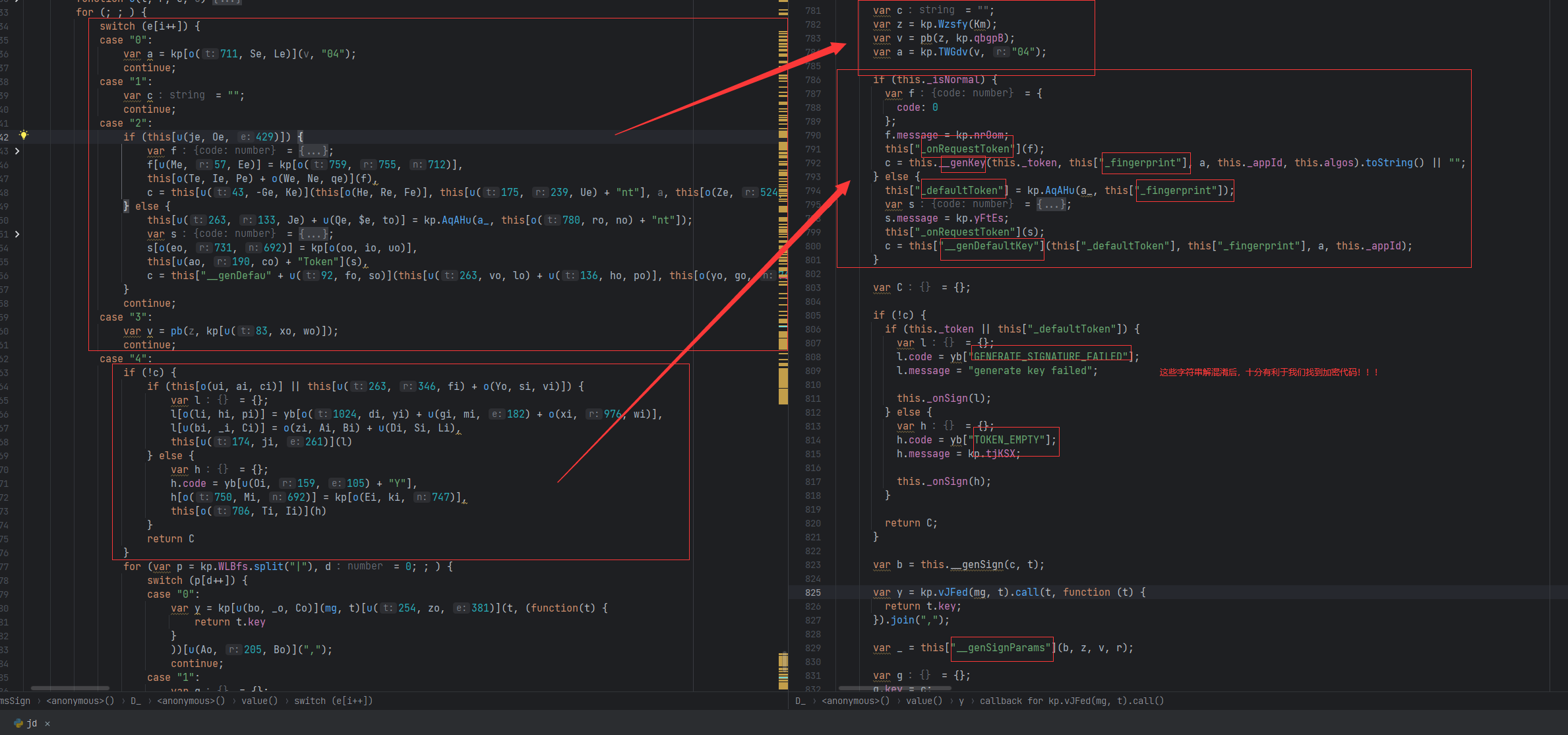Click the 'D_' breadcrumb in the right pane
The image size is (1568, 735).
[800, 701]
